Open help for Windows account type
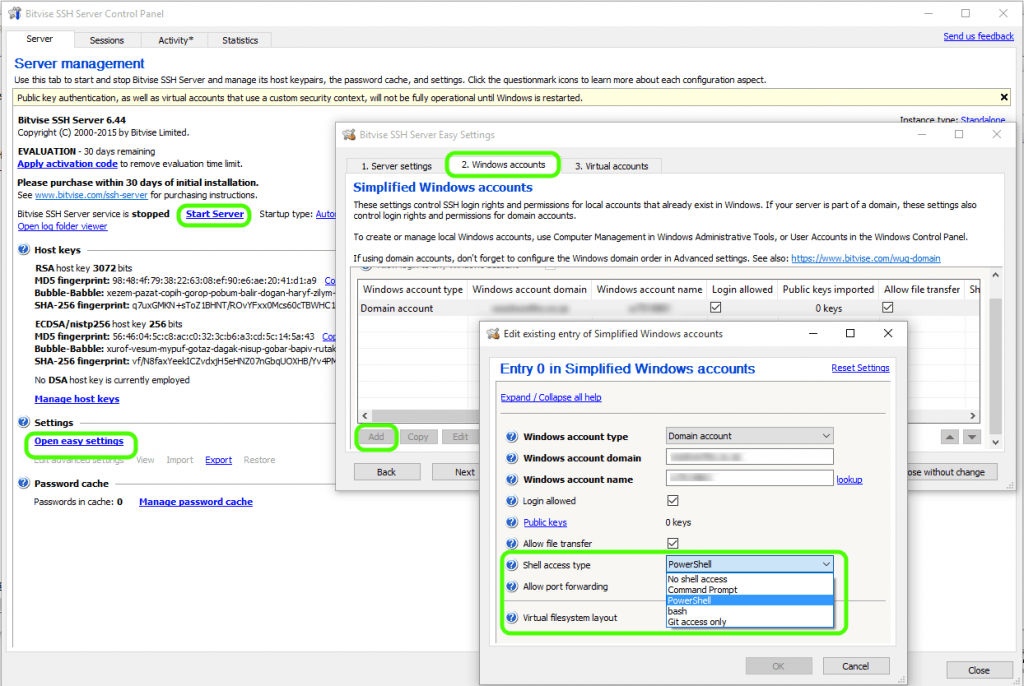Image resolution: width=1024 pixels, height=686 pixels. 512,436
